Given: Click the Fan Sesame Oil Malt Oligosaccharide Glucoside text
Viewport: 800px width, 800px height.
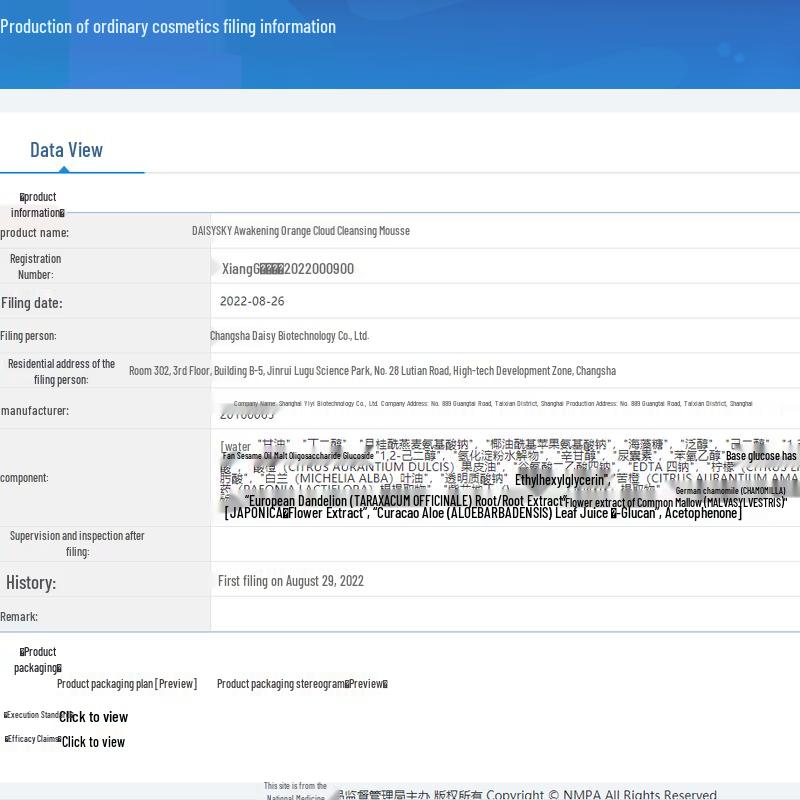Looking at the screenshot, I should click(298, 456).
